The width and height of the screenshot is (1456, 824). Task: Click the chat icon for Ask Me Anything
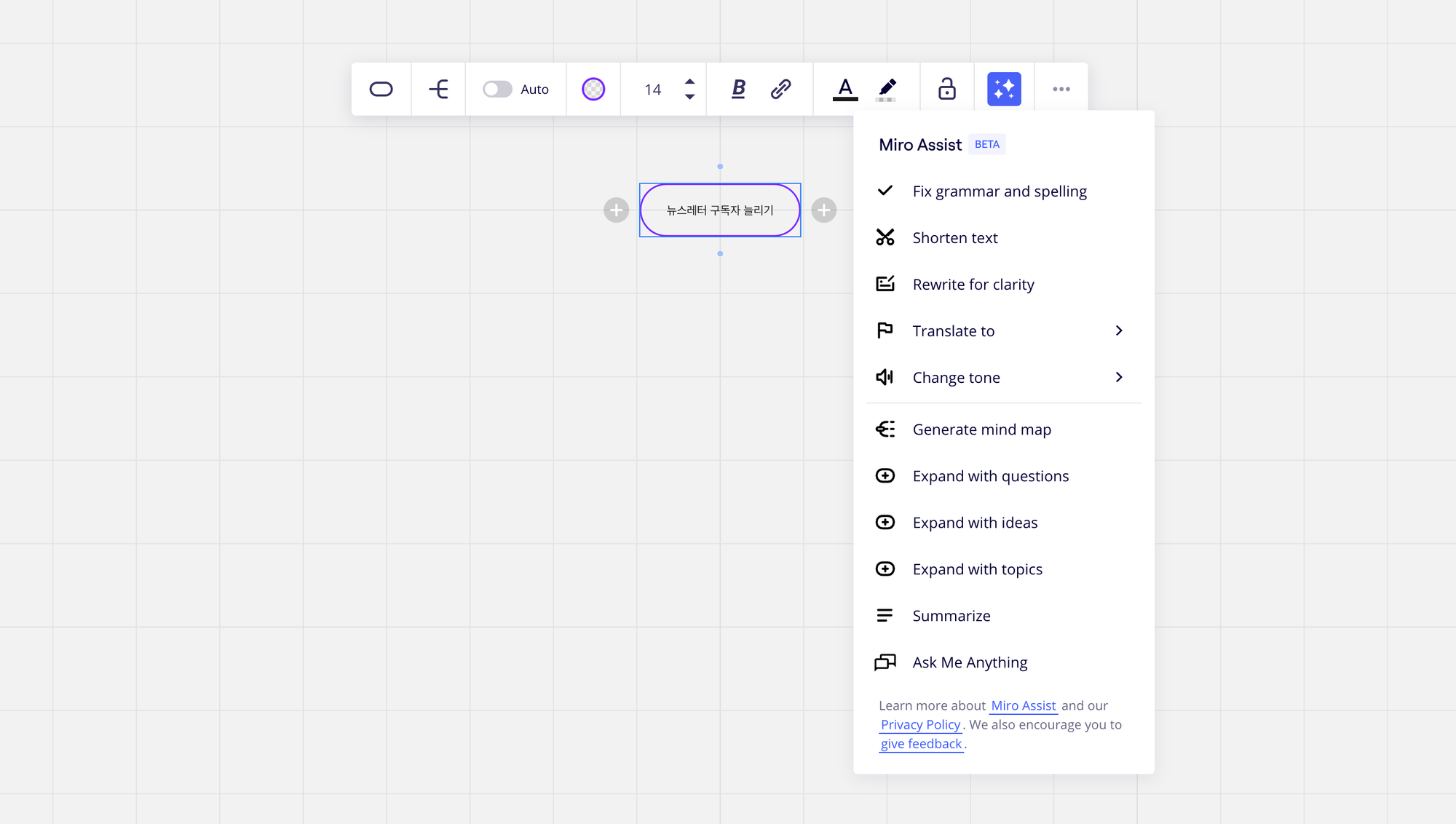tap(885, 662)
